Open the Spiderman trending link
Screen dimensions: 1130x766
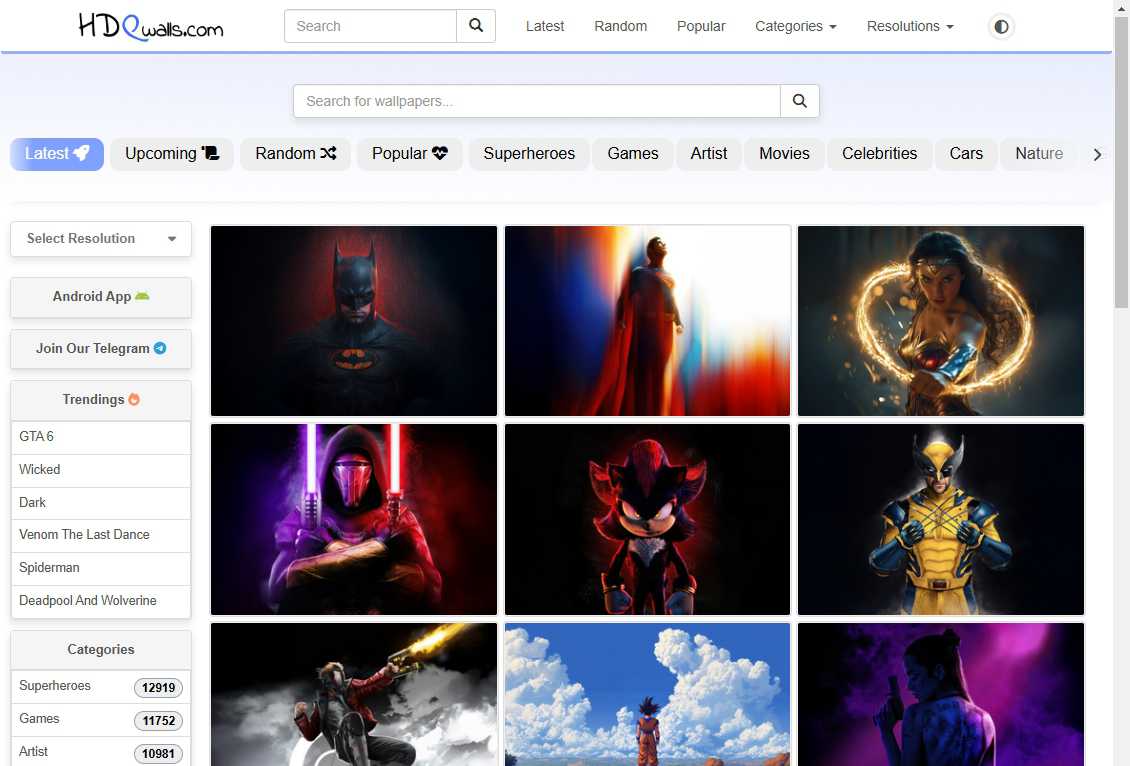click(x=101, y=569)
